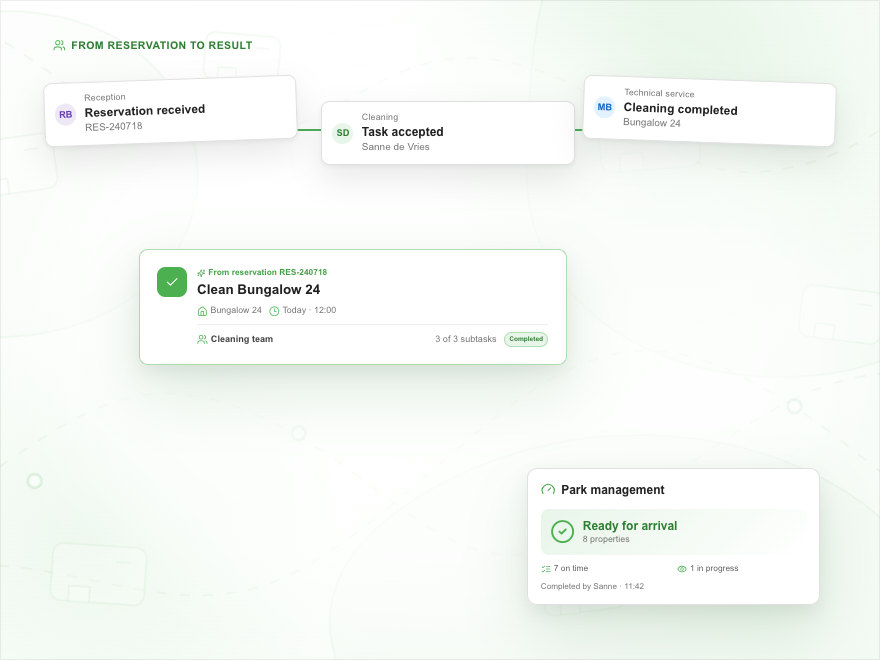Click the gauge icon near Park management
The width and height of the screenshot is (880, 660).
pos(548,490)
